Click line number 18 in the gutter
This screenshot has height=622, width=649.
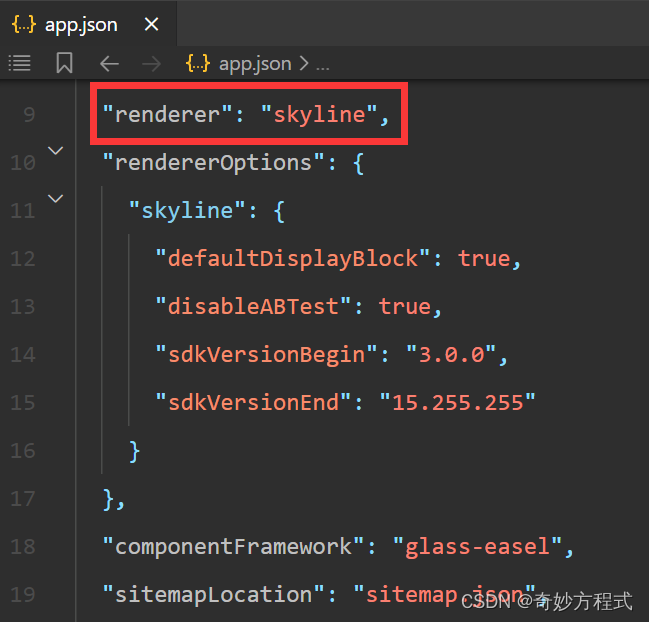point(23,547)
